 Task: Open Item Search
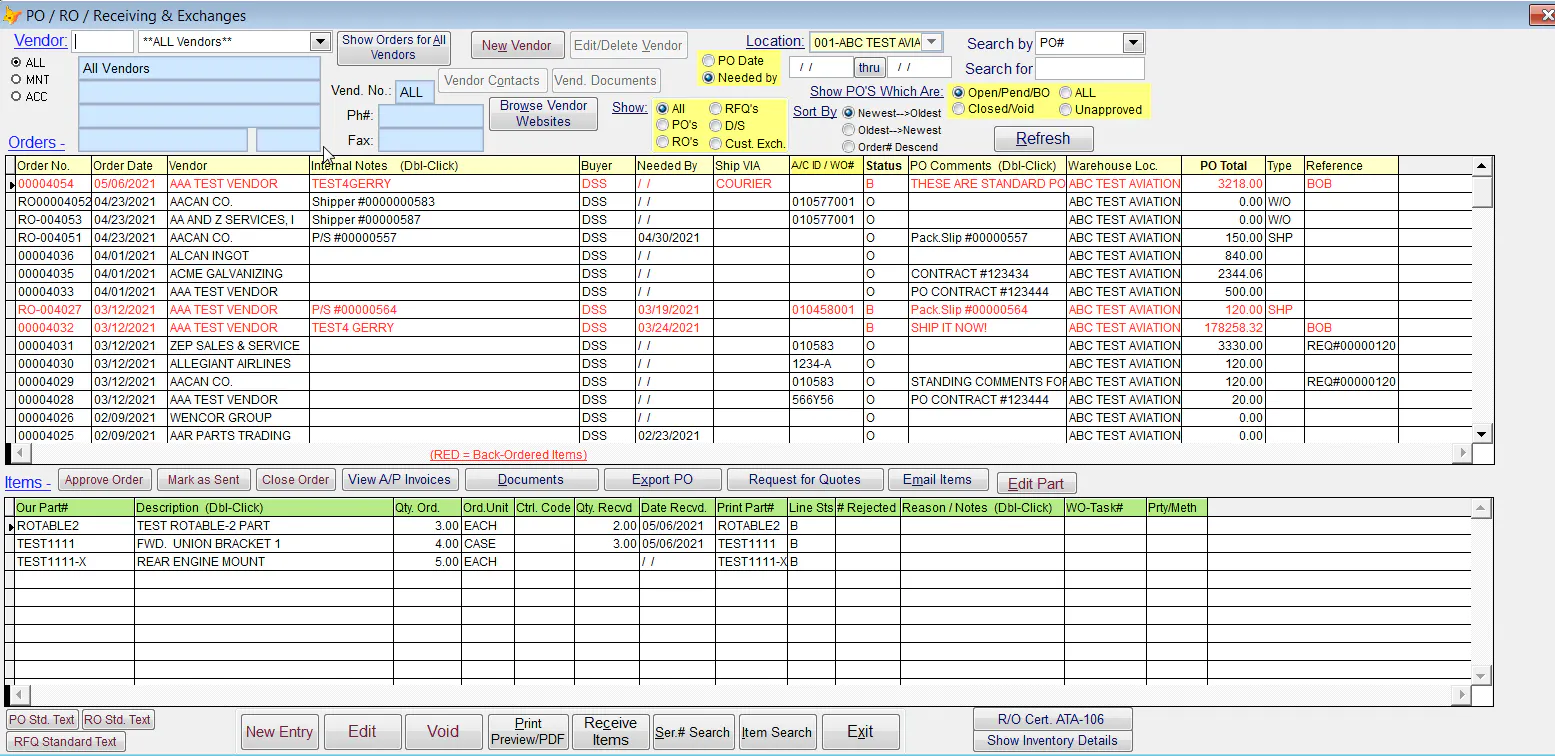pos(776,732)
